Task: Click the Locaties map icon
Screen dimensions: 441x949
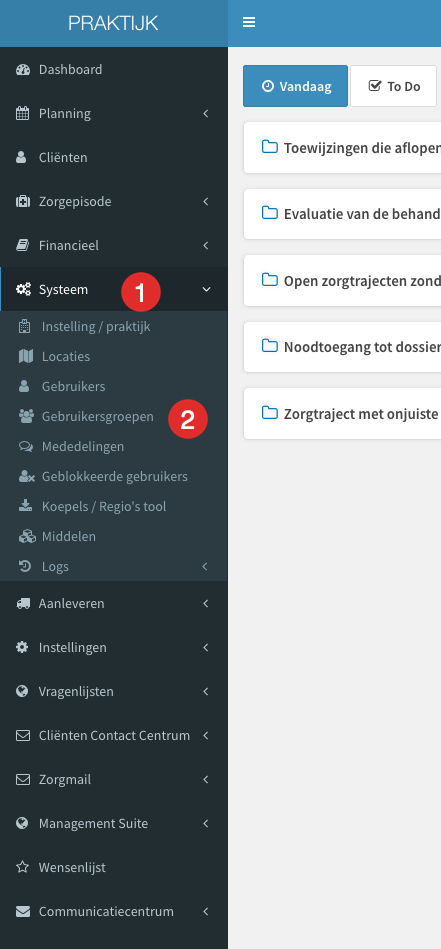Action: pyautogui.click(x=25, y=356)
